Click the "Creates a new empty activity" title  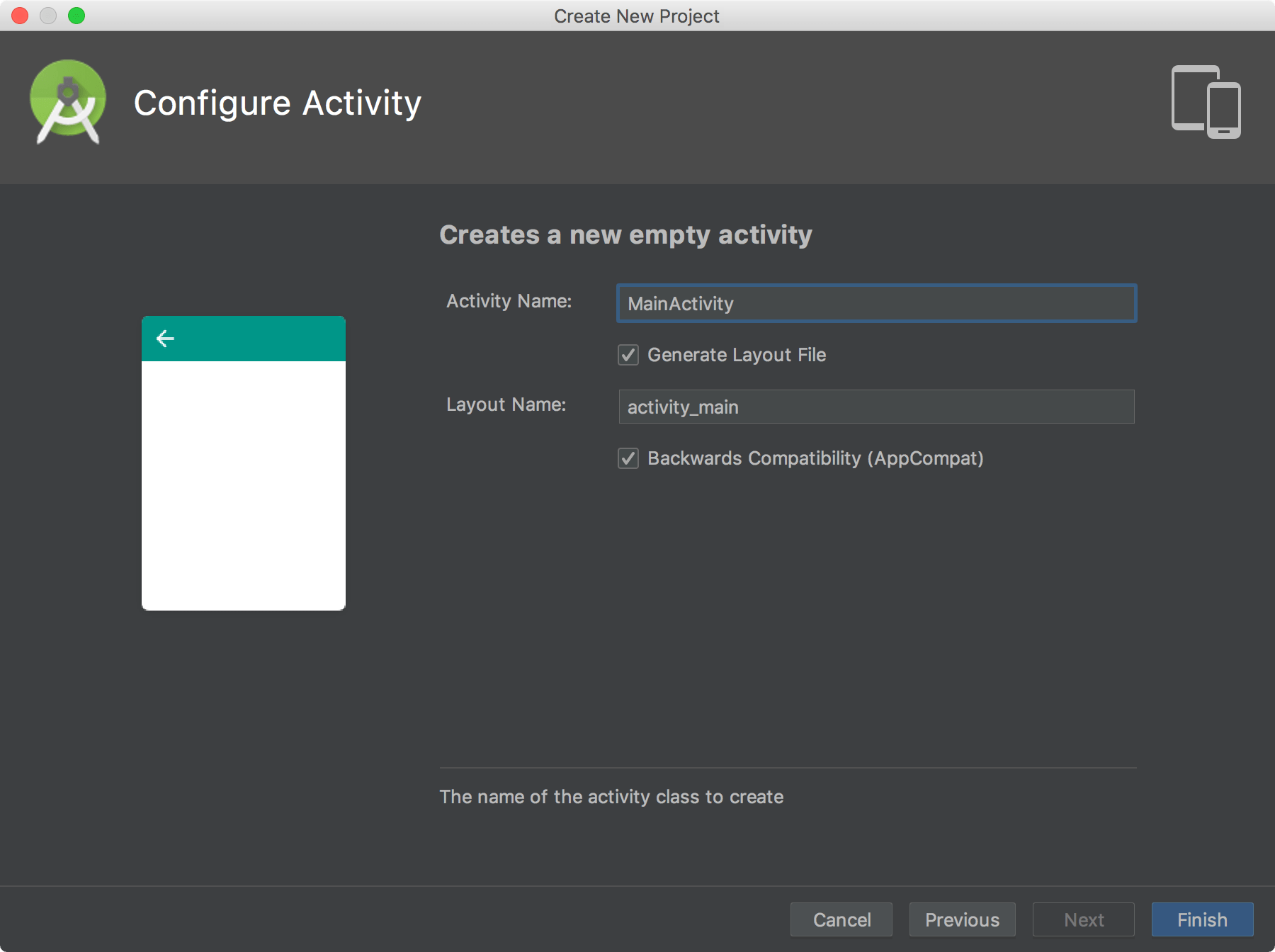[625, 234]
